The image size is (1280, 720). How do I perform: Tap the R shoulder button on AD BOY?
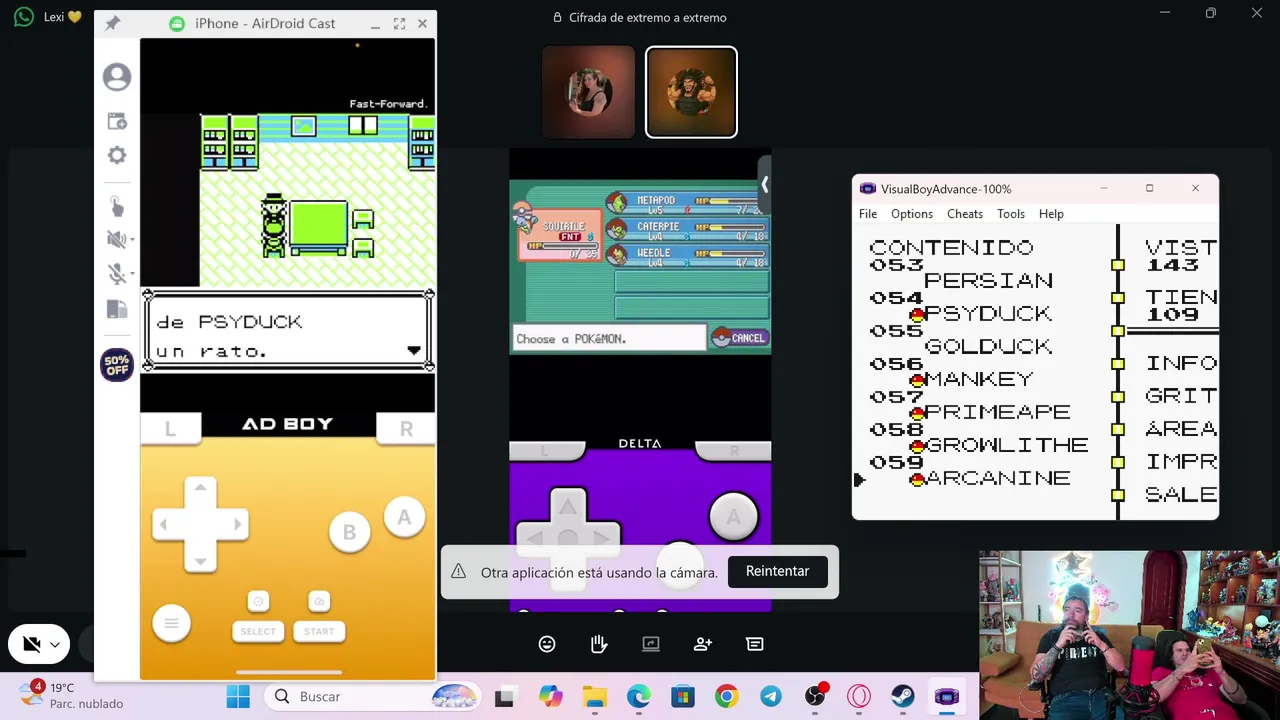pyautogui.click(x=406, y=428)
